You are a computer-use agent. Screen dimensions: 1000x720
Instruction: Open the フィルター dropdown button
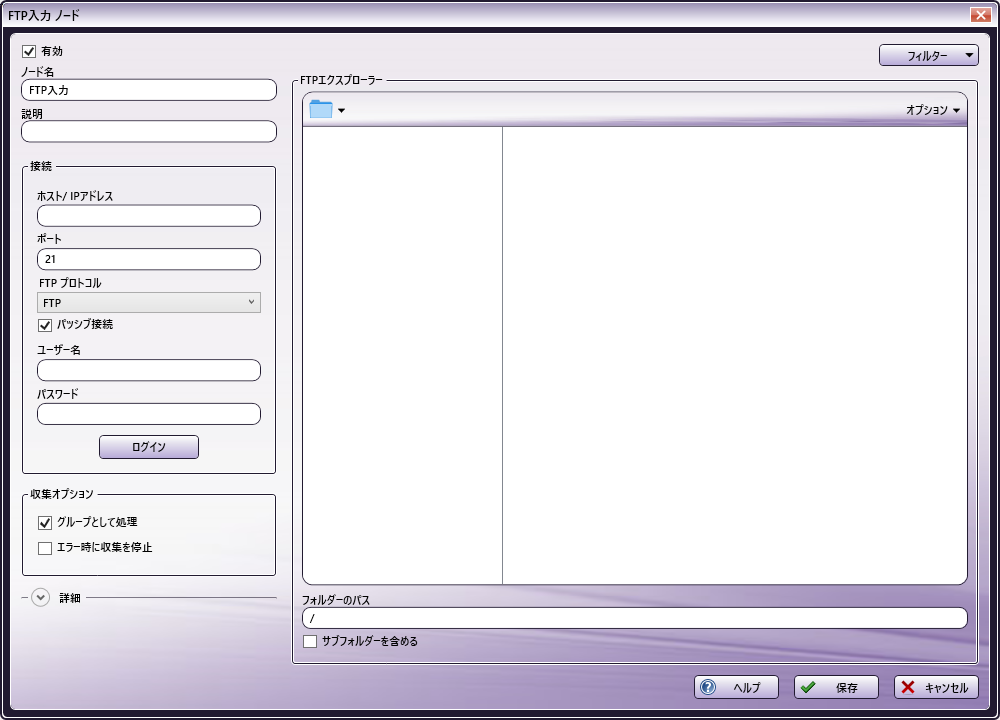point(928,56)
